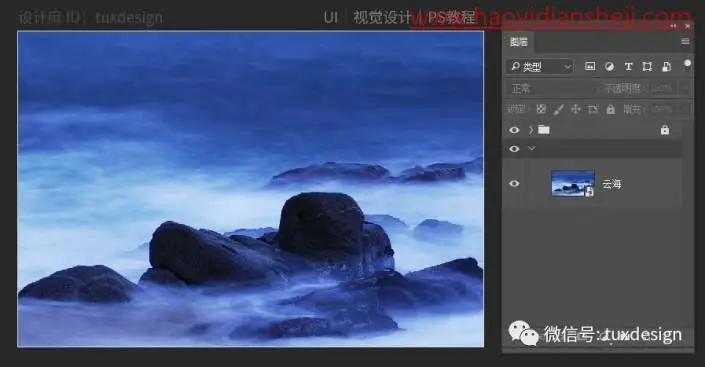
Task: Click the sea of clouds canvas image
Action: point(251,189)
